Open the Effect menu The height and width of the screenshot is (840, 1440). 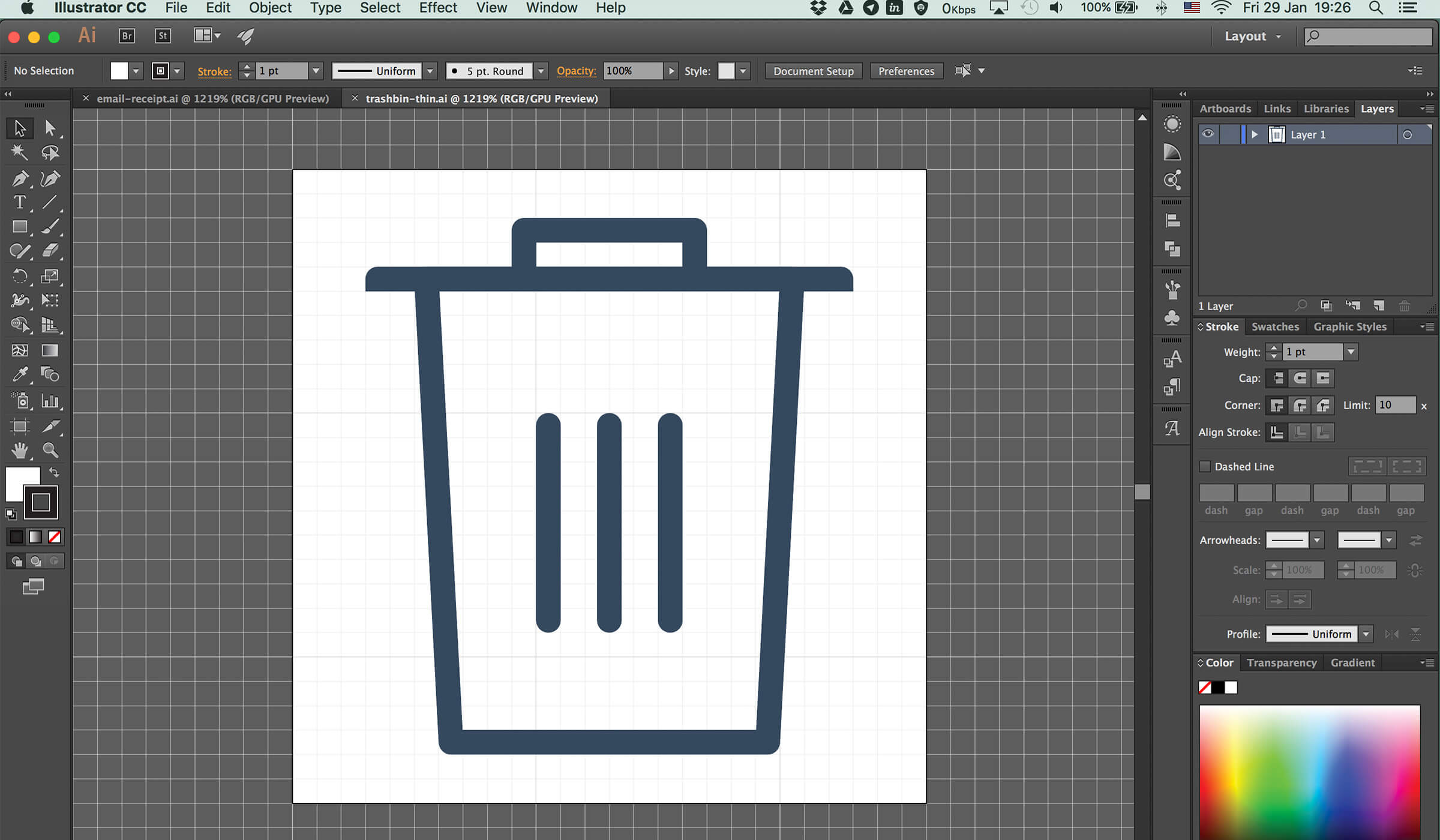click(x=438, y=8)
